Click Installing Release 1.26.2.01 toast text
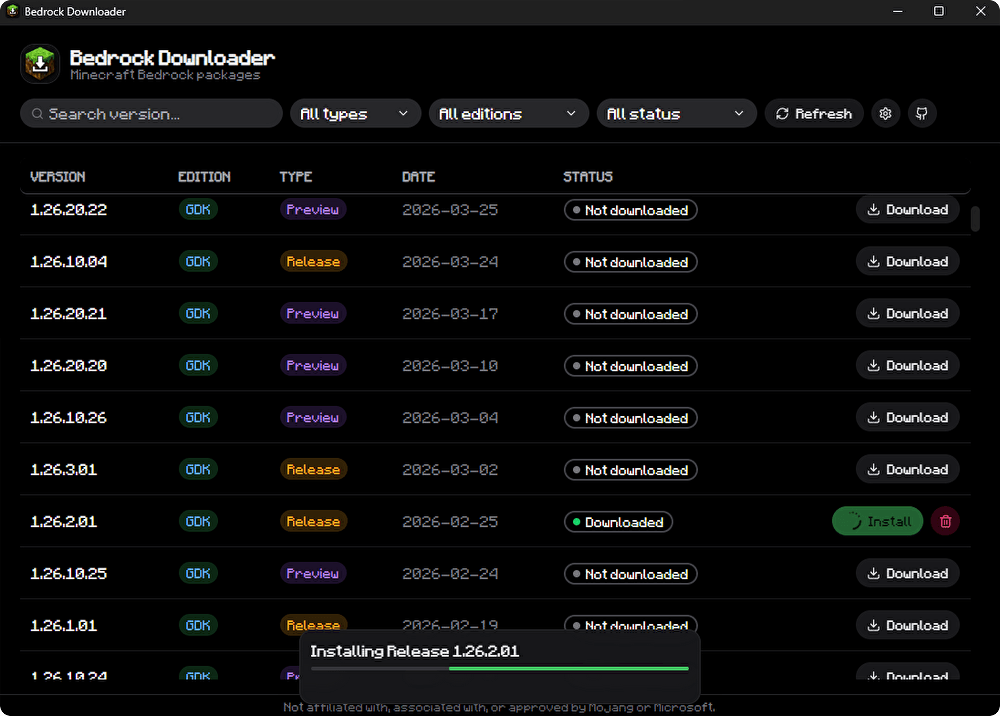This screenshot has width=1000, height=716. pos(415,651)
